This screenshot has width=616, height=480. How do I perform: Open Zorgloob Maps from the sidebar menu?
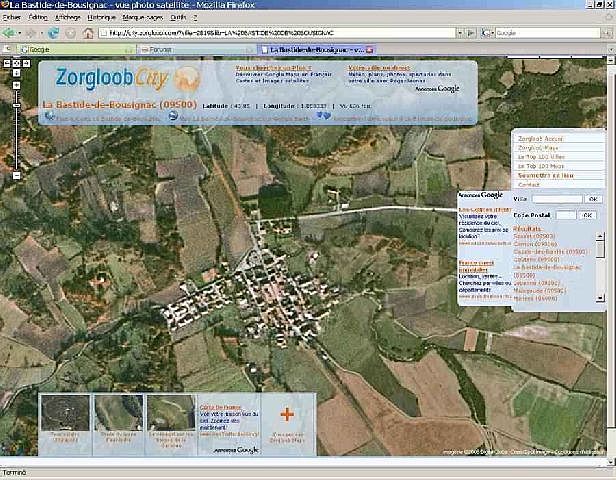[538, 148]
